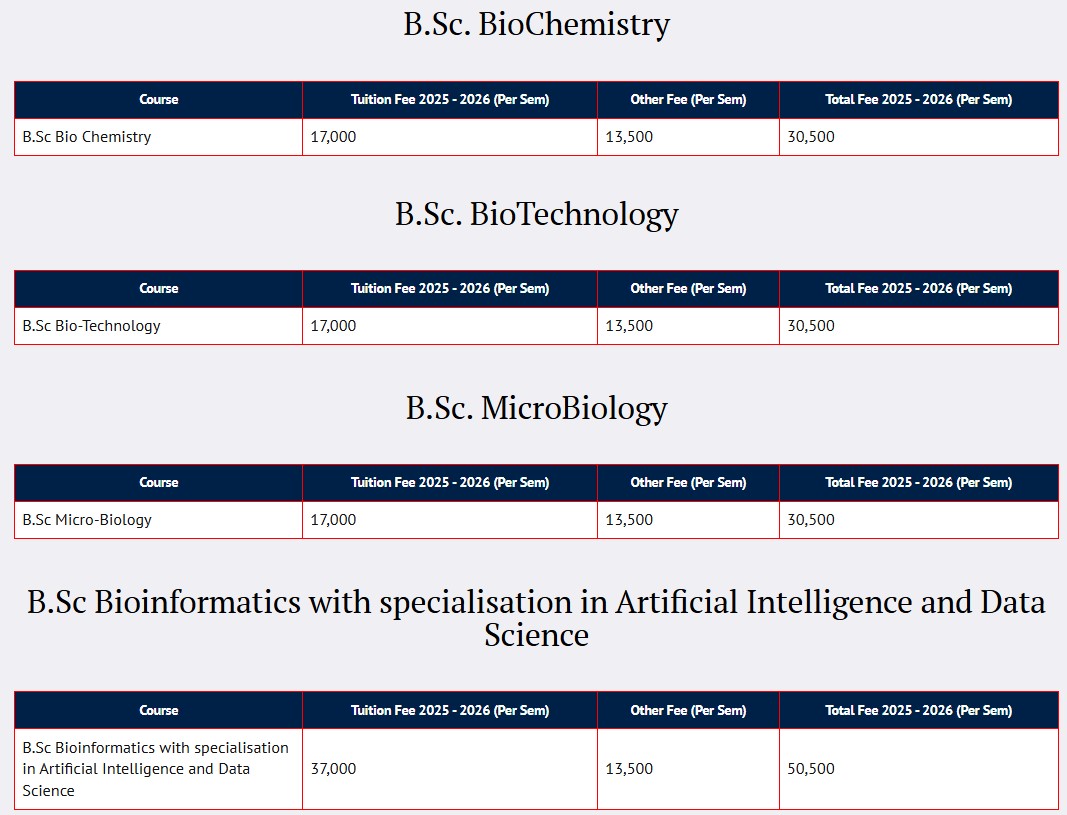Click Bioinformatics table's Tuition Fee header

(x=449, y=711)
